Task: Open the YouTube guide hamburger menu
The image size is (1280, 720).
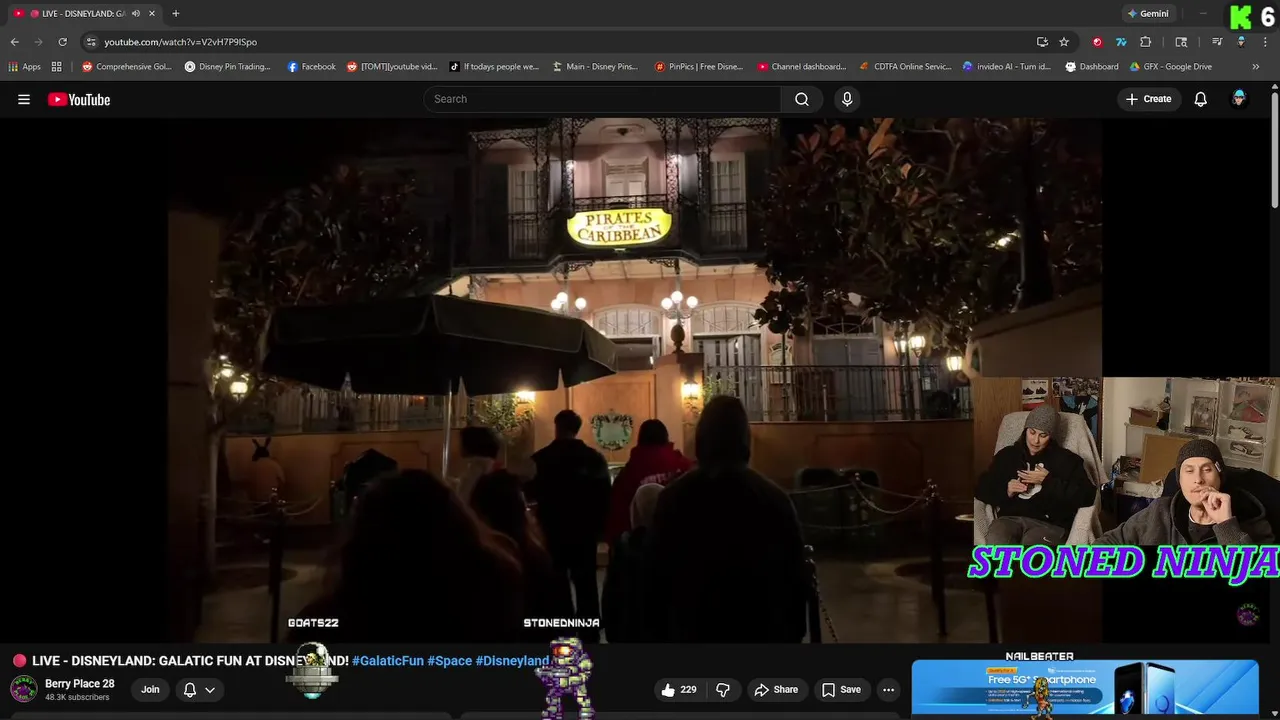Action: click(x=24, y=99)
